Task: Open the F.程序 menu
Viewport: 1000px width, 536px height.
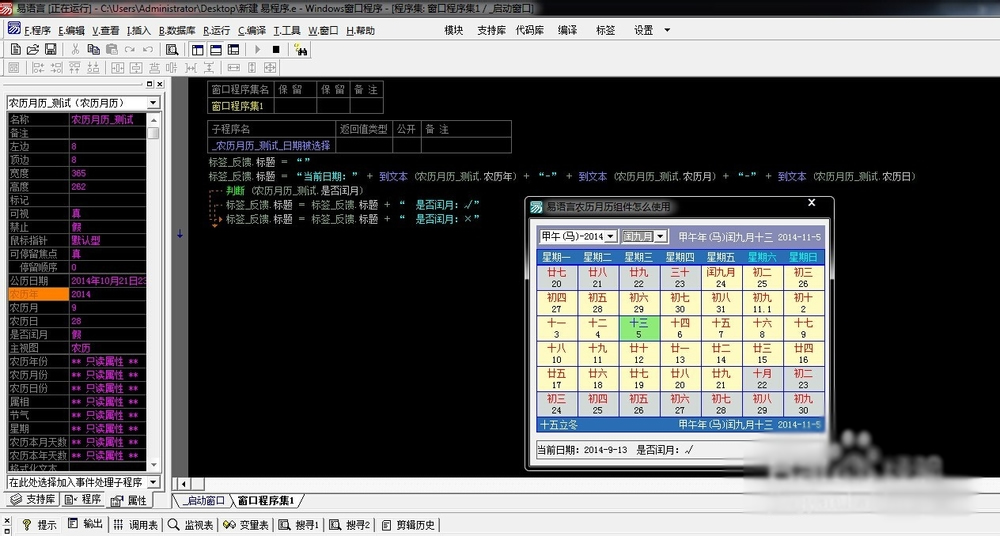Action: tap(38, 31)
